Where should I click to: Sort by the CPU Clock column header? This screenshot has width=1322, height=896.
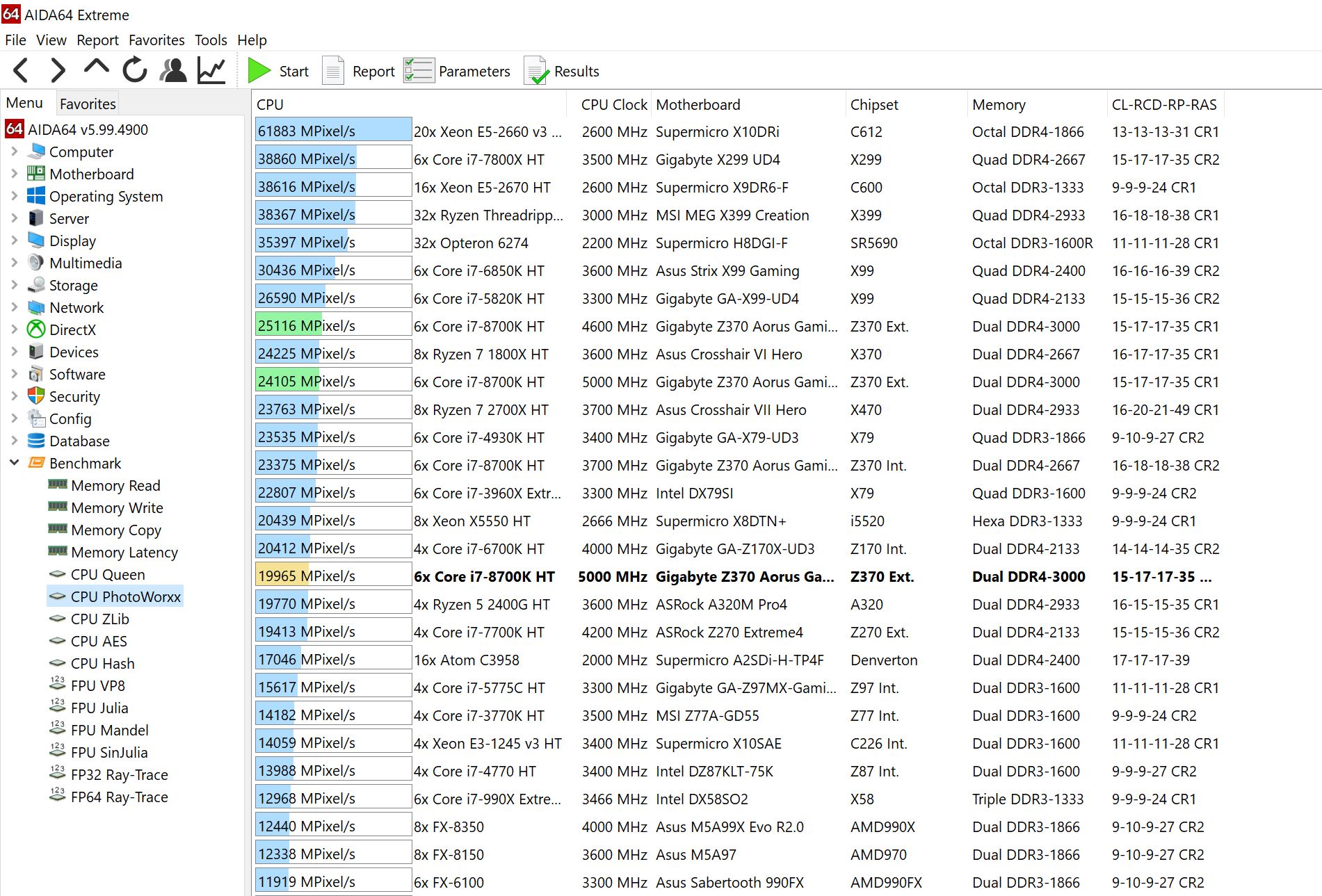[609, 104]
